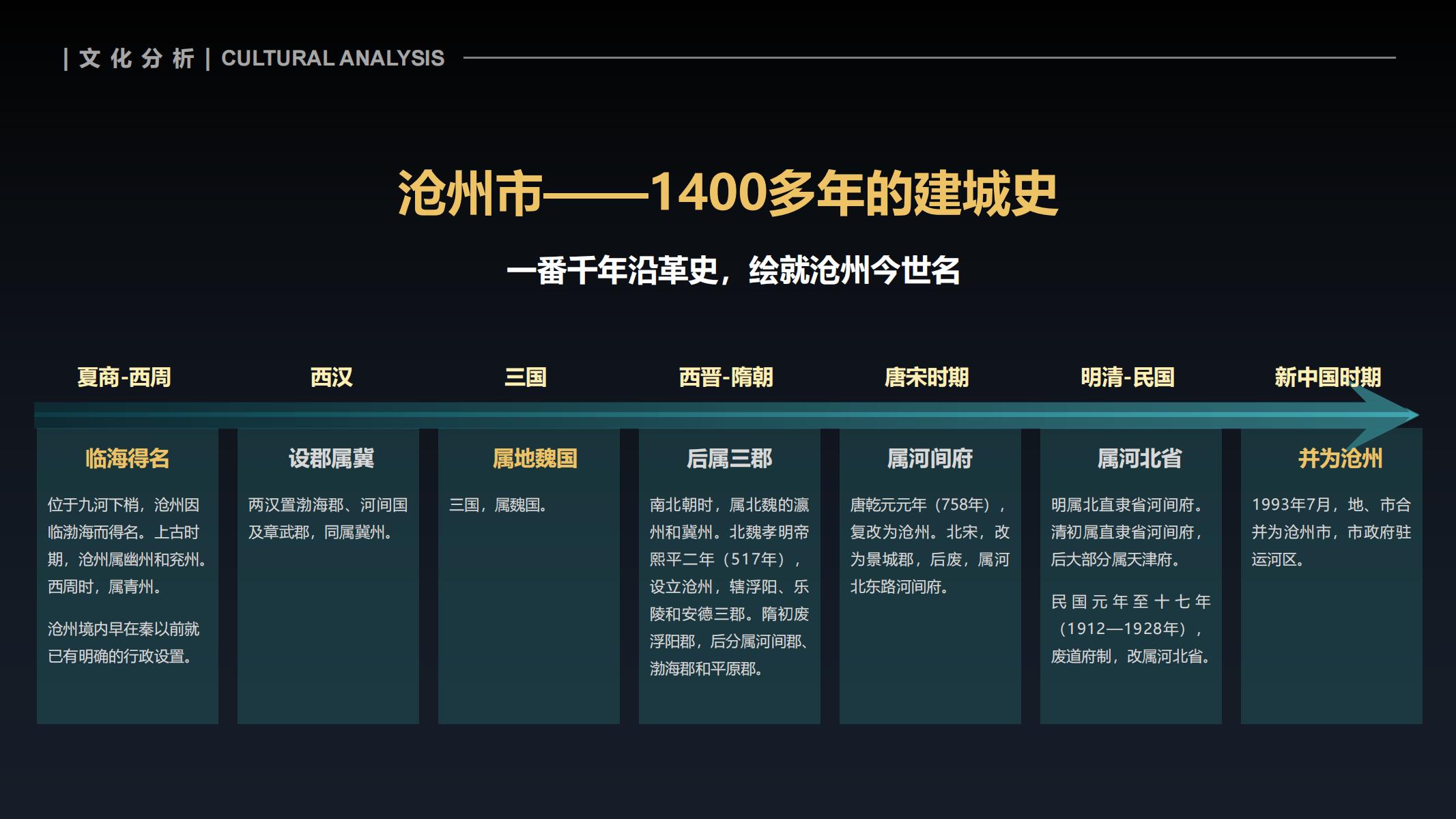Screen dimensions: 1456x819
Task: Select the card heading '属河北省'
Action: click(1139, 458)
